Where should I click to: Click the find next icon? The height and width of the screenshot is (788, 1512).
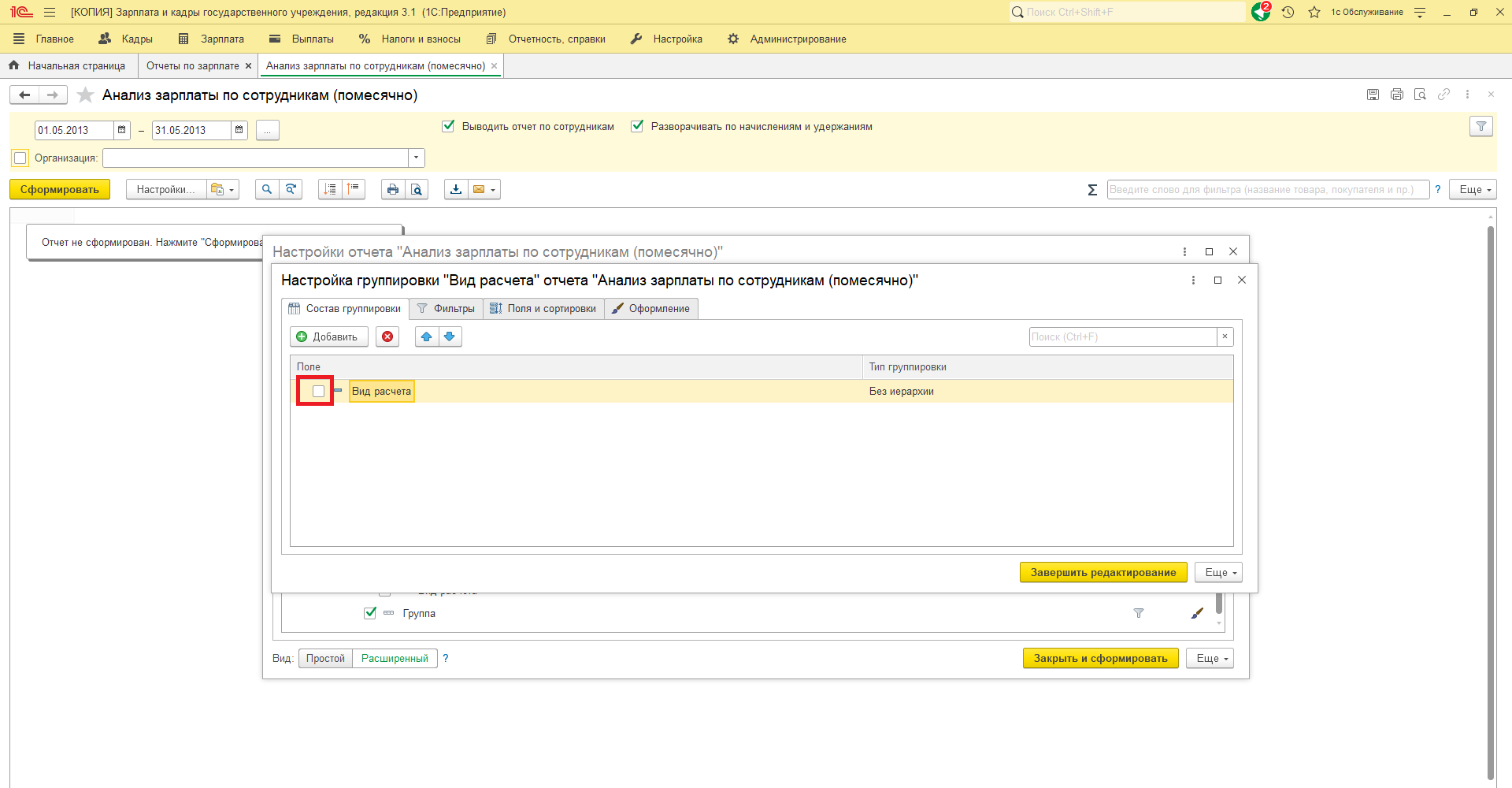click(291, 189)
